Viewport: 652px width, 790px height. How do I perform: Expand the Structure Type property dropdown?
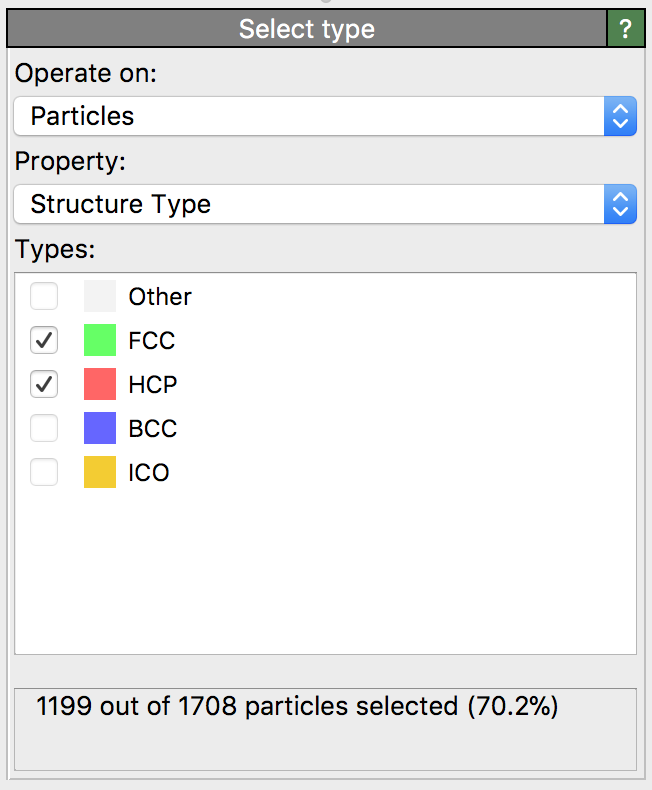(309, 204)
